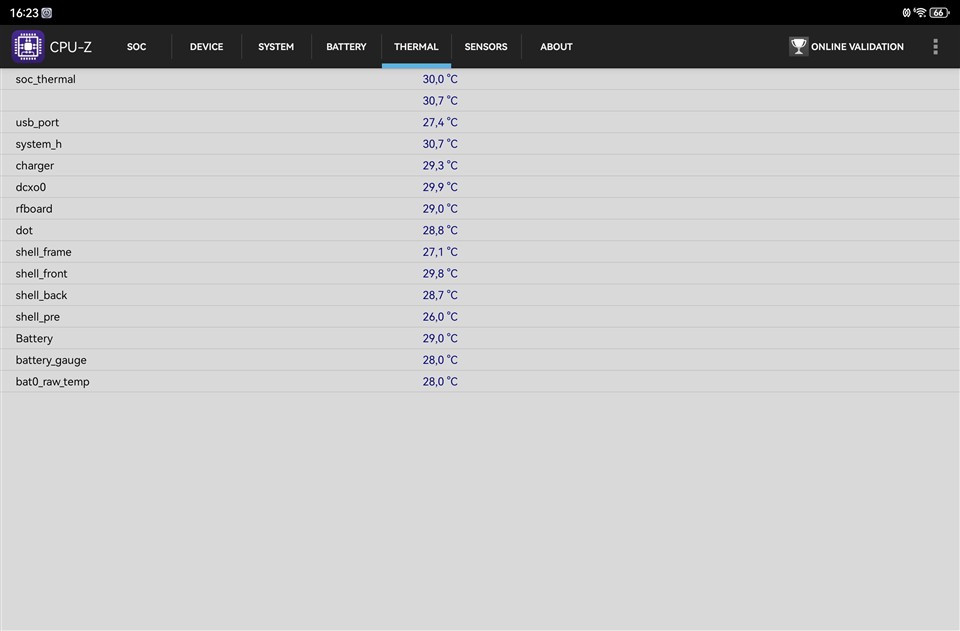This screenshot has width=960, height=631.
Task: Tap the icon next to the clock
Action: (x=47, y=13)
